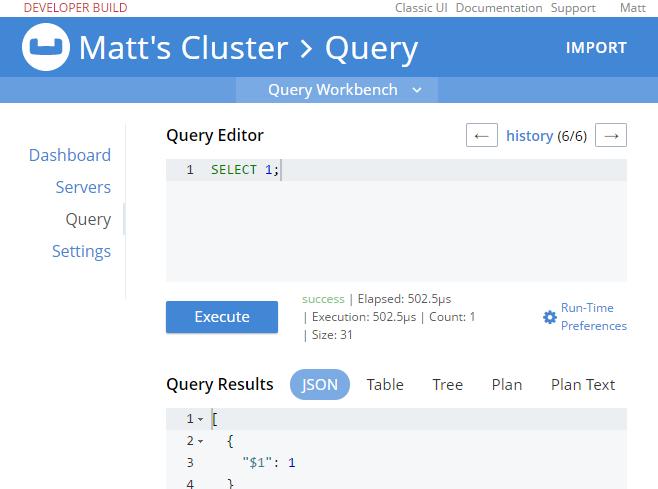The width and height of the screenshot is (658, 489).
Task: Open Support link
Action: point(573,8)
